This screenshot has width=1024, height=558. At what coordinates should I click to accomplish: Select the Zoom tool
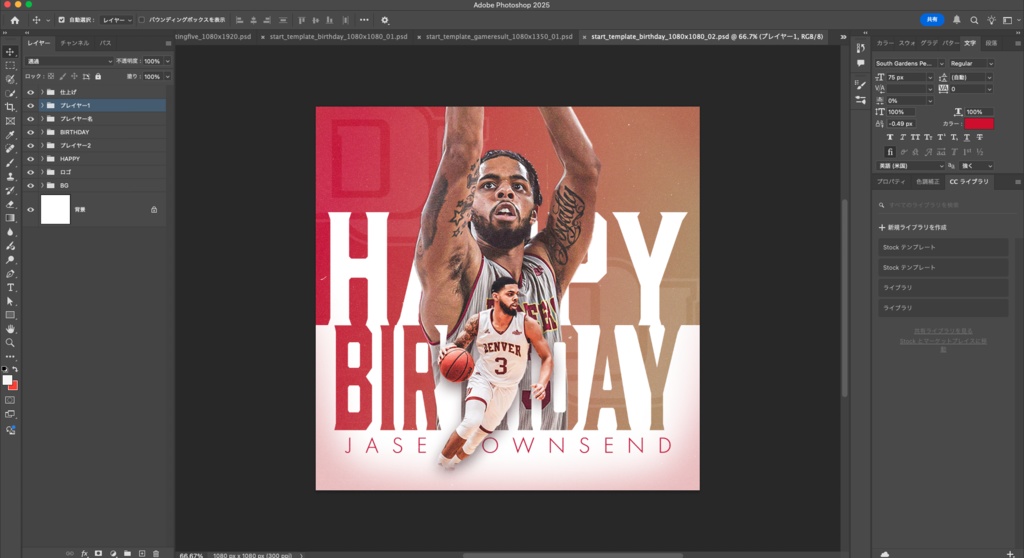pos(10,342)
